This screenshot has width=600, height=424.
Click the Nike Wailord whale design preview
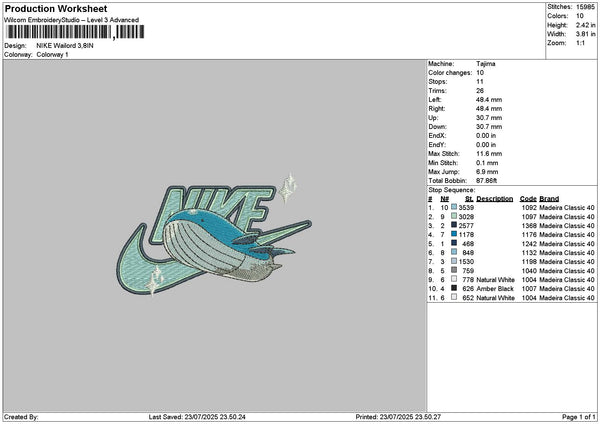(x=214, y=235)
